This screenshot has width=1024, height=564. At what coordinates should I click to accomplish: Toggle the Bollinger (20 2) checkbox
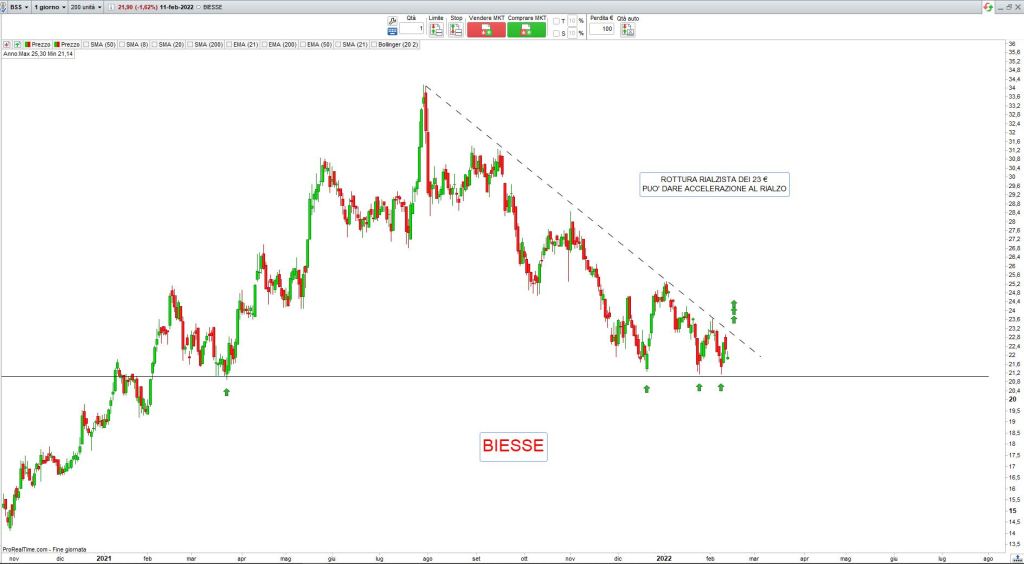(x=375, y=44)
